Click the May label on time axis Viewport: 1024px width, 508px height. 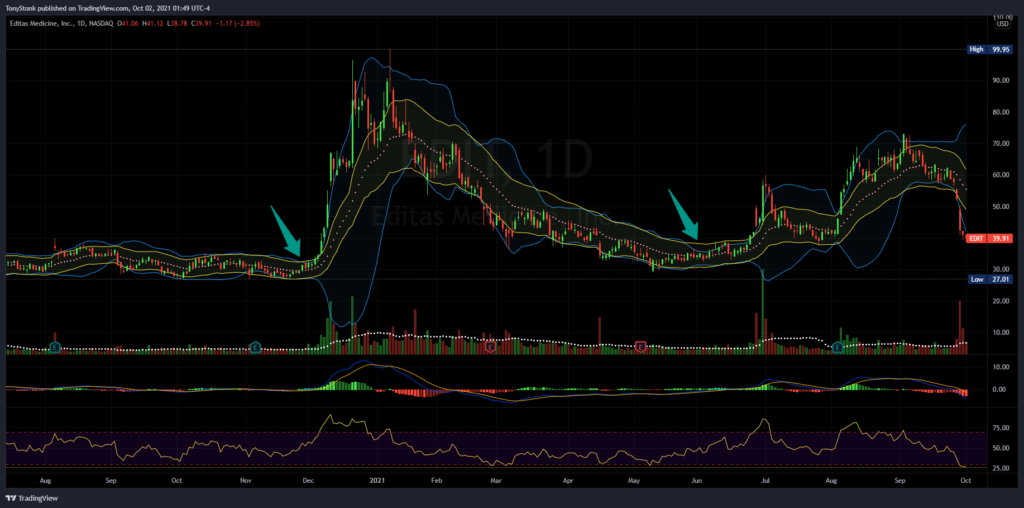[x=633, y=481]
